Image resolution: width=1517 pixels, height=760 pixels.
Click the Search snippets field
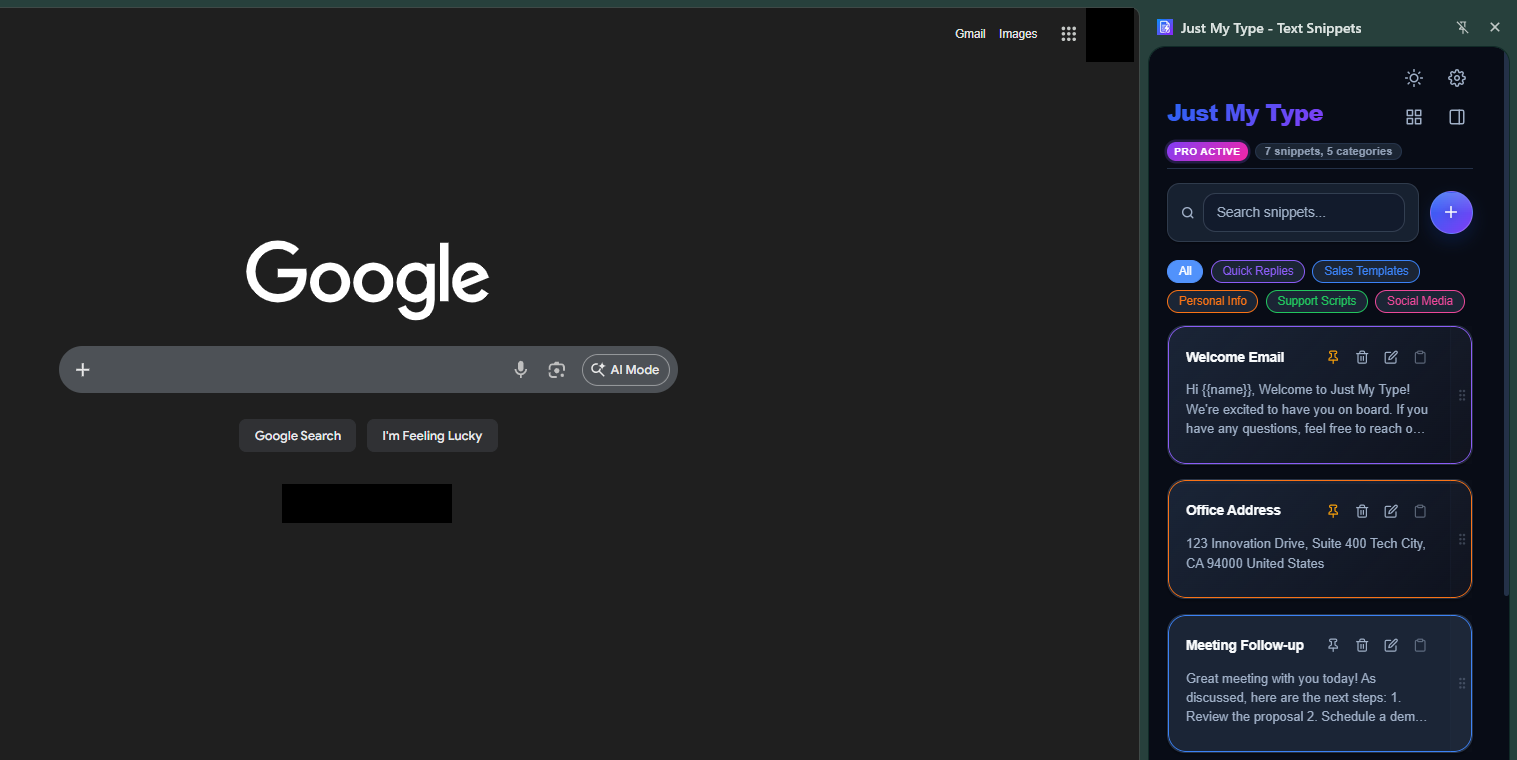coord(1303,212)
